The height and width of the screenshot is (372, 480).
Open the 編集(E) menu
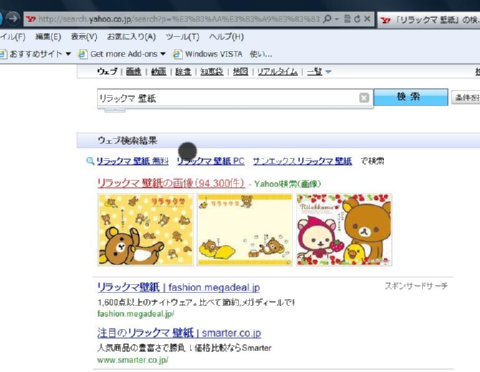(48, 37)
